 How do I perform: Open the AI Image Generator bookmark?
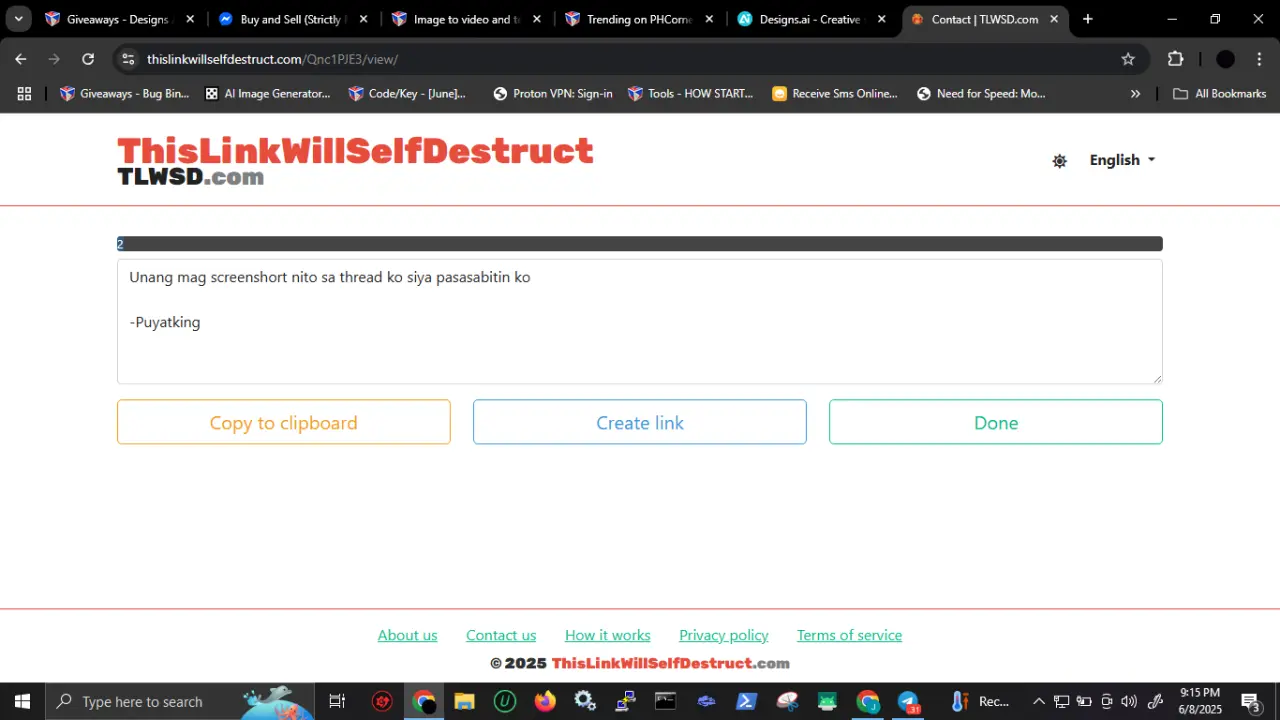click(x=267, y=93)
